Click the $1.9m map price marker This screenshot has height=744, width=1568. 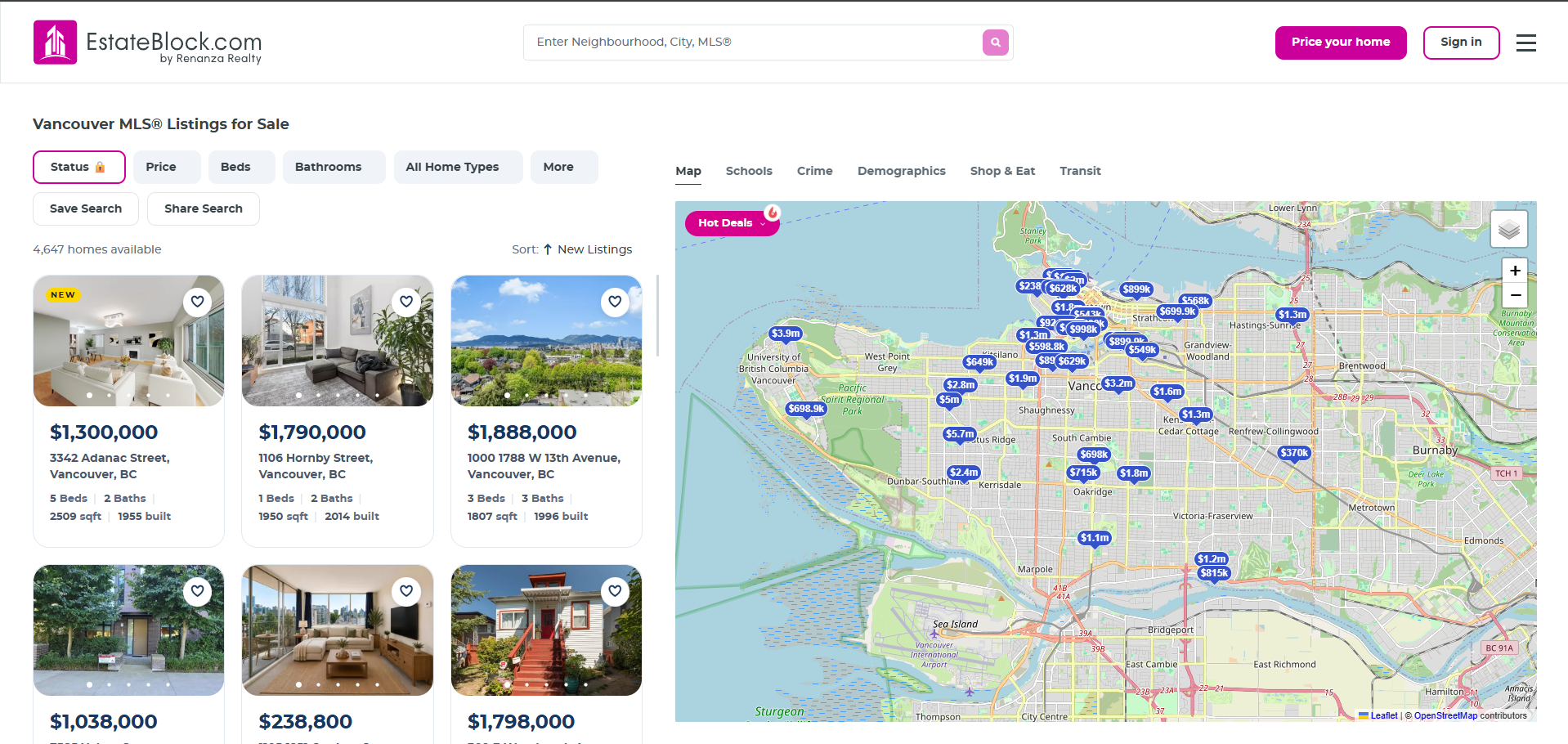click(x=1023, y=379)
